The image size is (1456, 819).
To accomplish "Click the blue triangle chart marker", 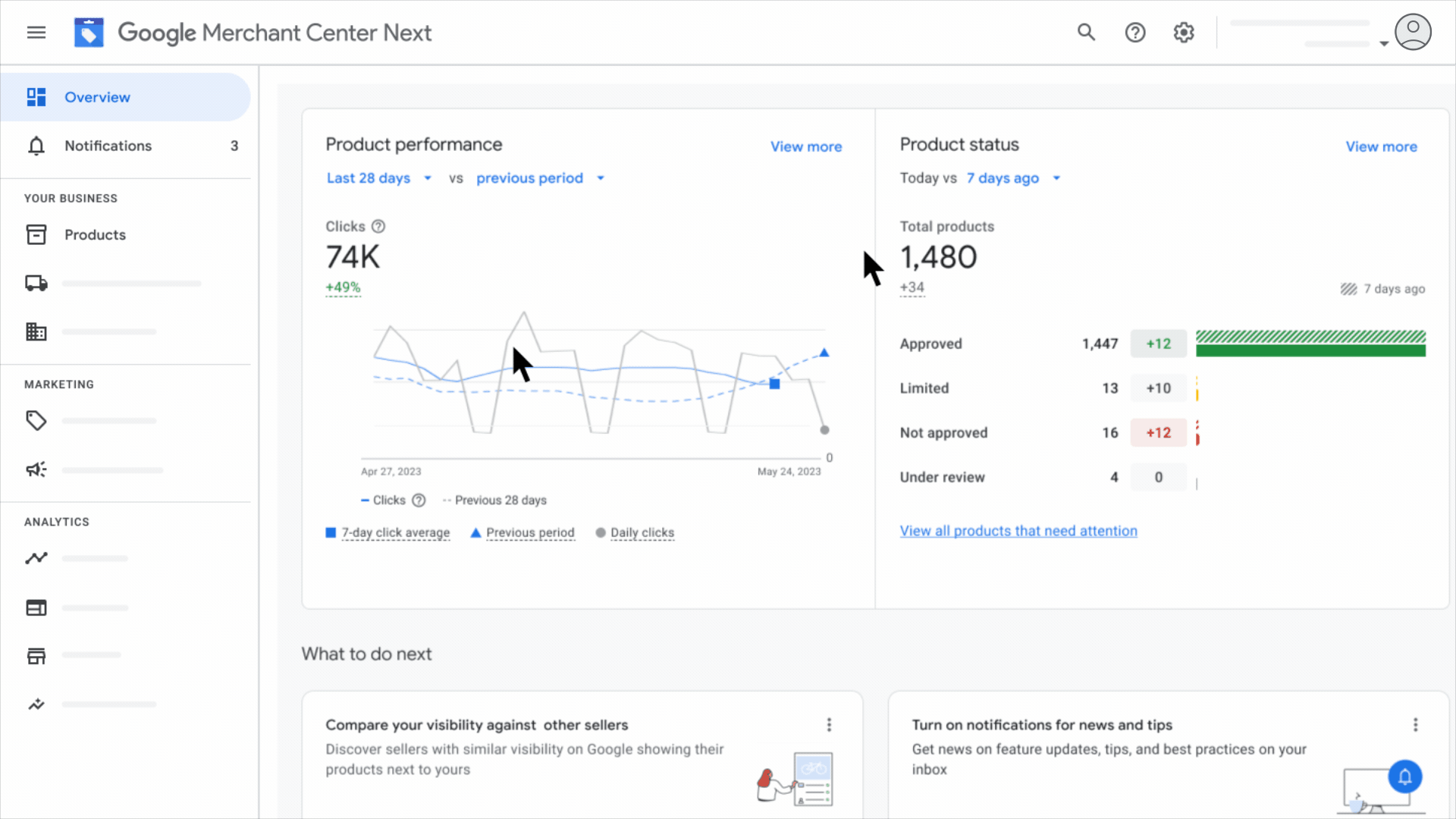I will click(x=824, y=353).
